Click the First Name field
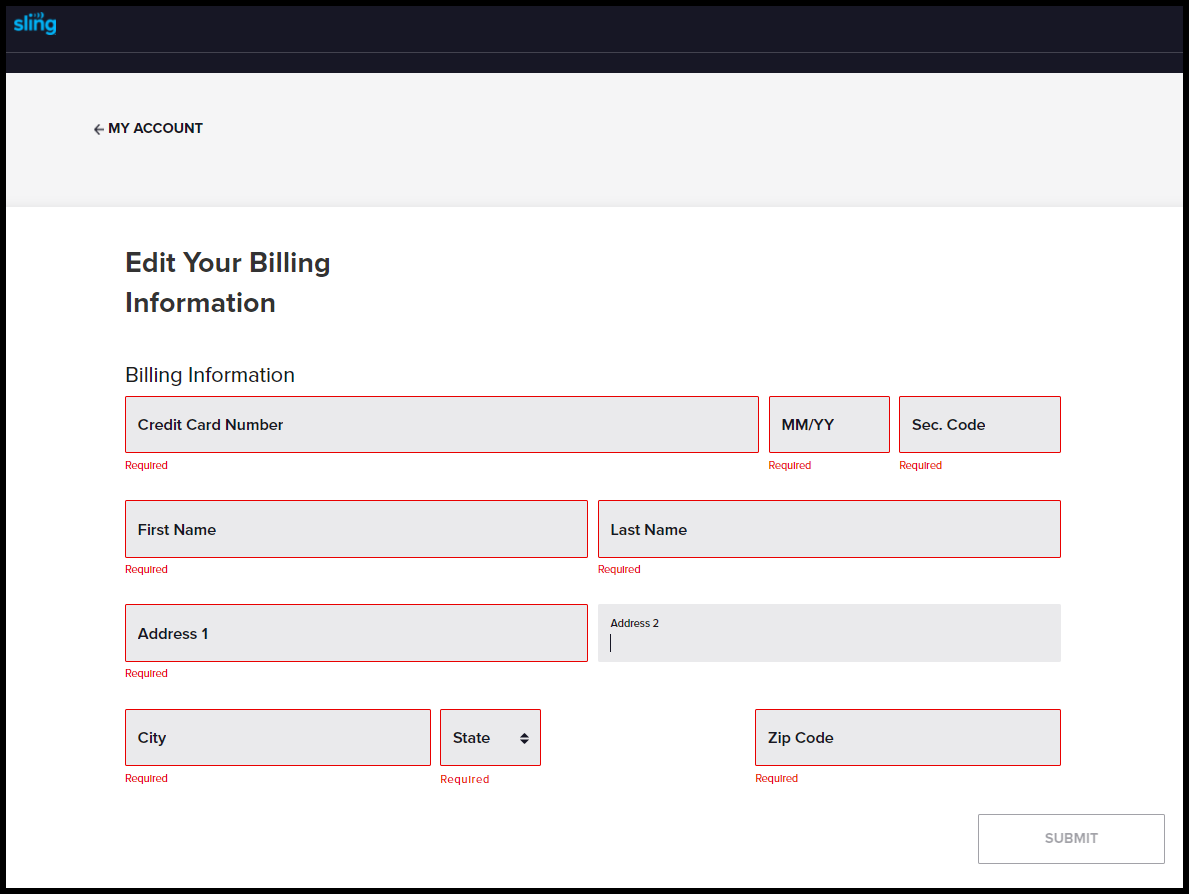This screenshot has width=1189, height=894. click(x=355, y=529)
